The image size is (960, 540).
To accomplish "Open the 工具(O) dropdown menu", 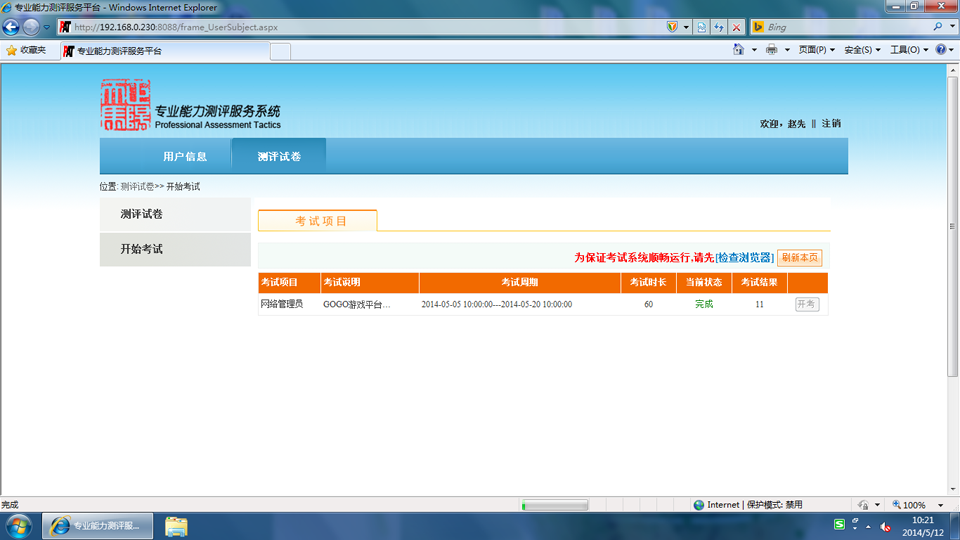I will coord(909,50).
